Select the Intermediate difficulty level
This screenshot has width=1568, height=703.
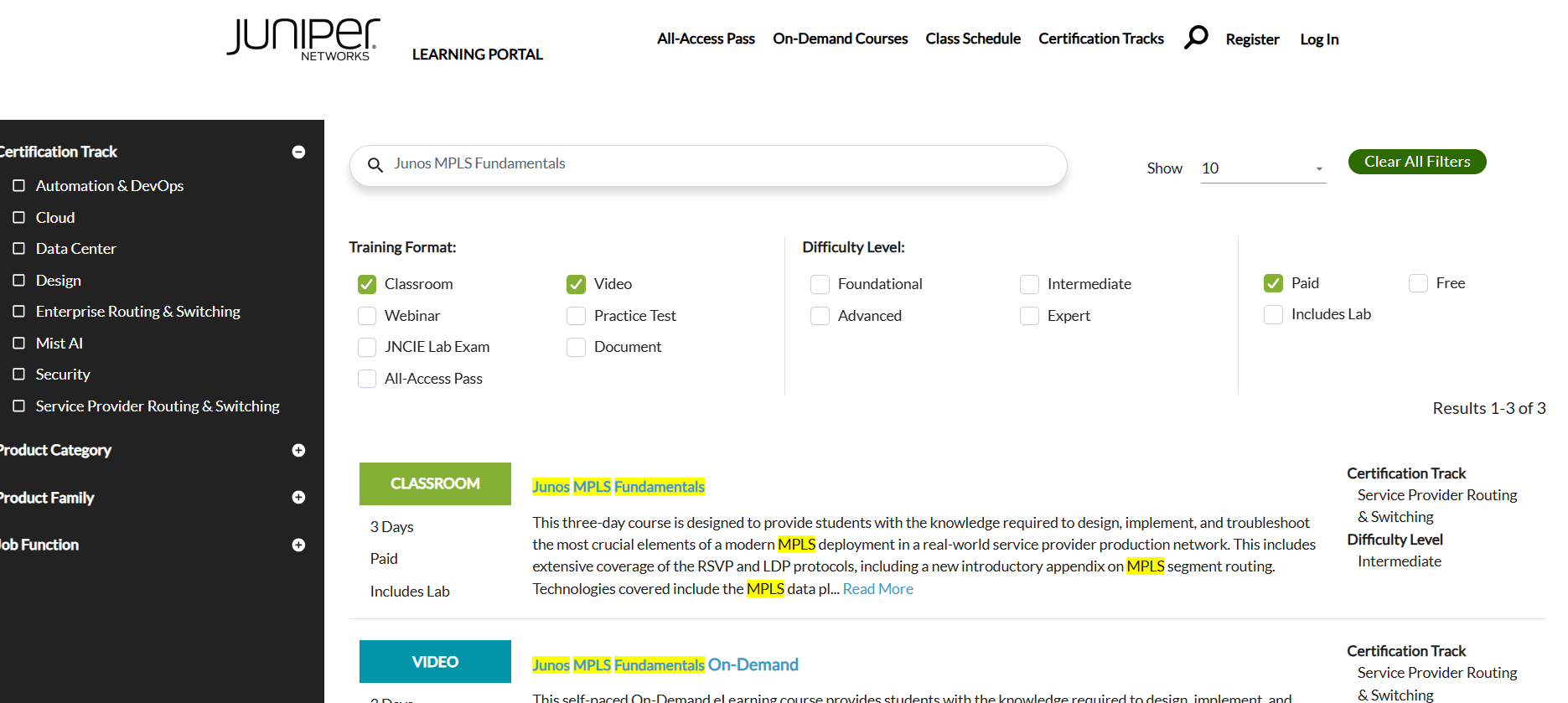tap(1029, 284)
